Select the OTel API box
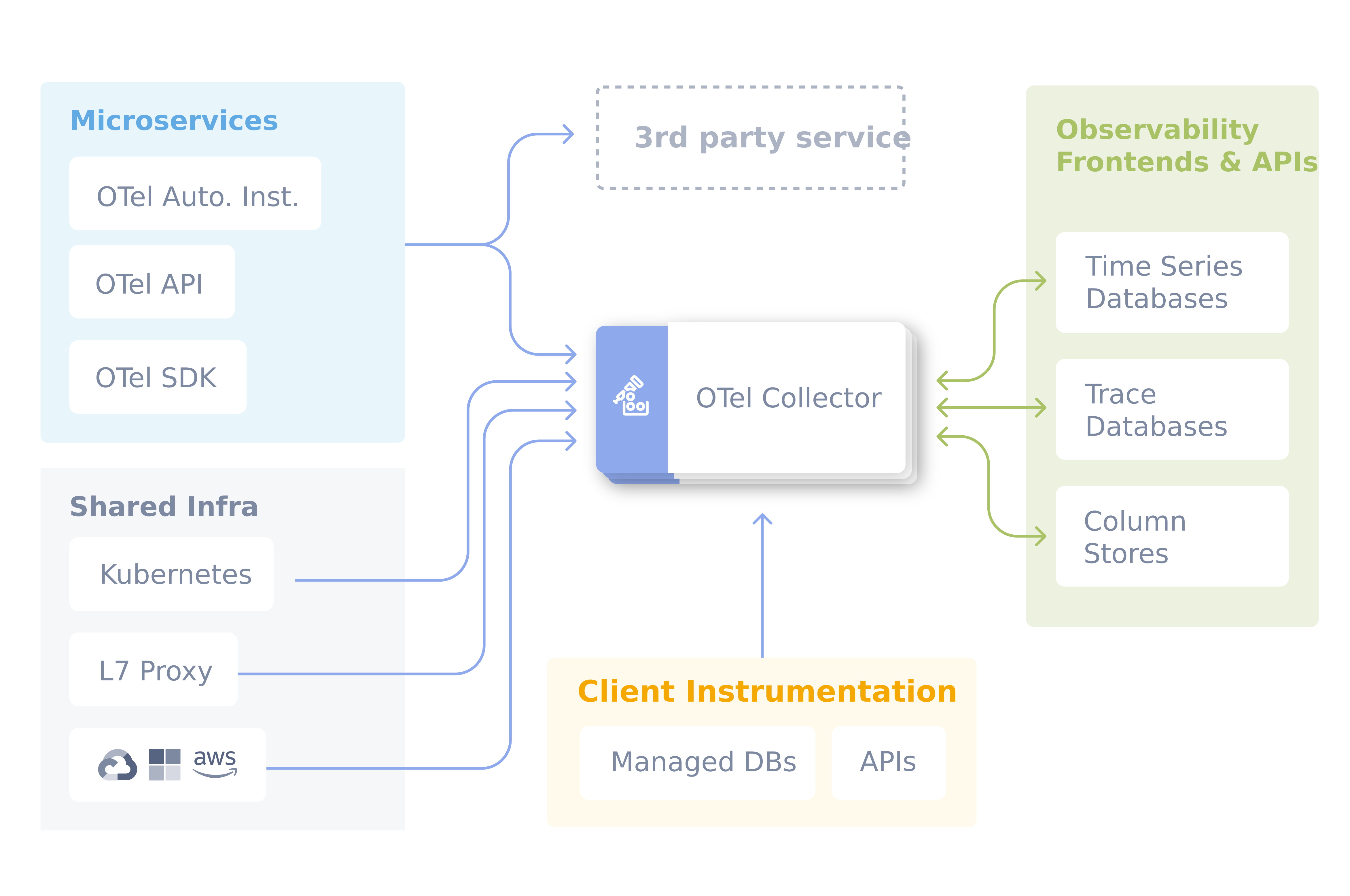The width and height of the screenshot is (1350, 896). click(152, 282)
